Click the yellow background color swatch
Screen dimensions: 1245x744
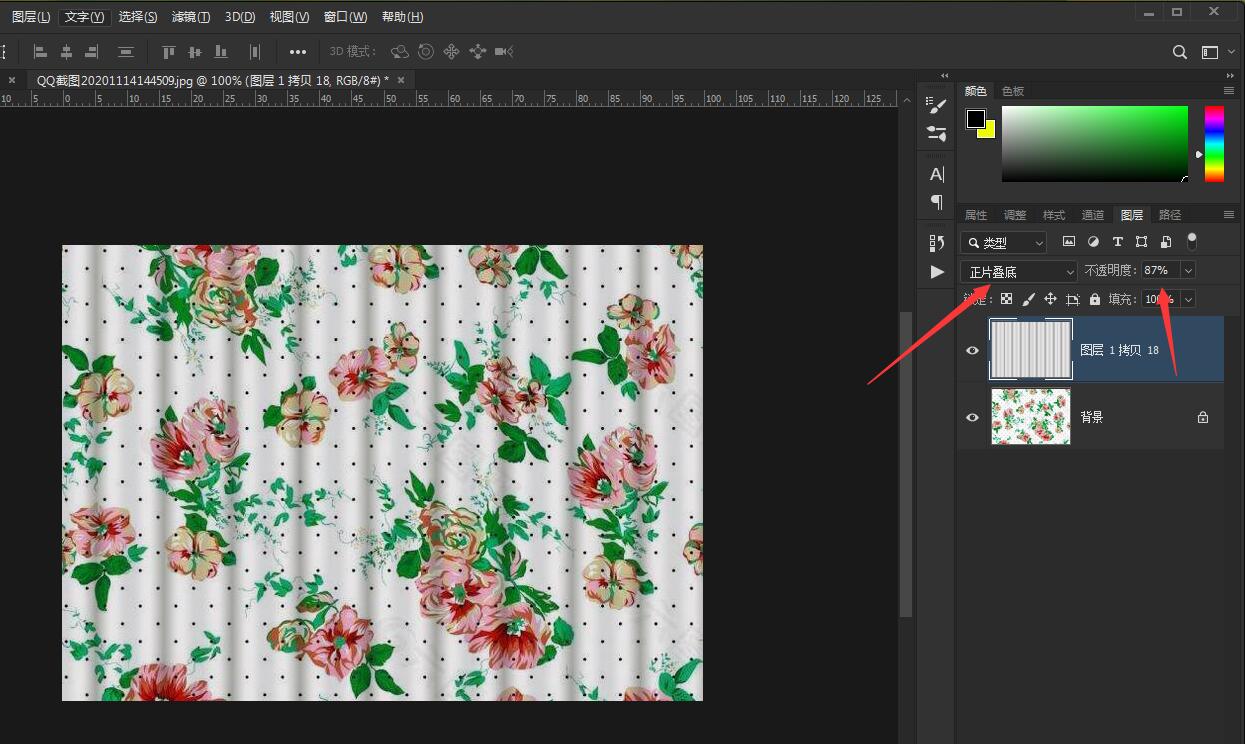tap(990, 132)
